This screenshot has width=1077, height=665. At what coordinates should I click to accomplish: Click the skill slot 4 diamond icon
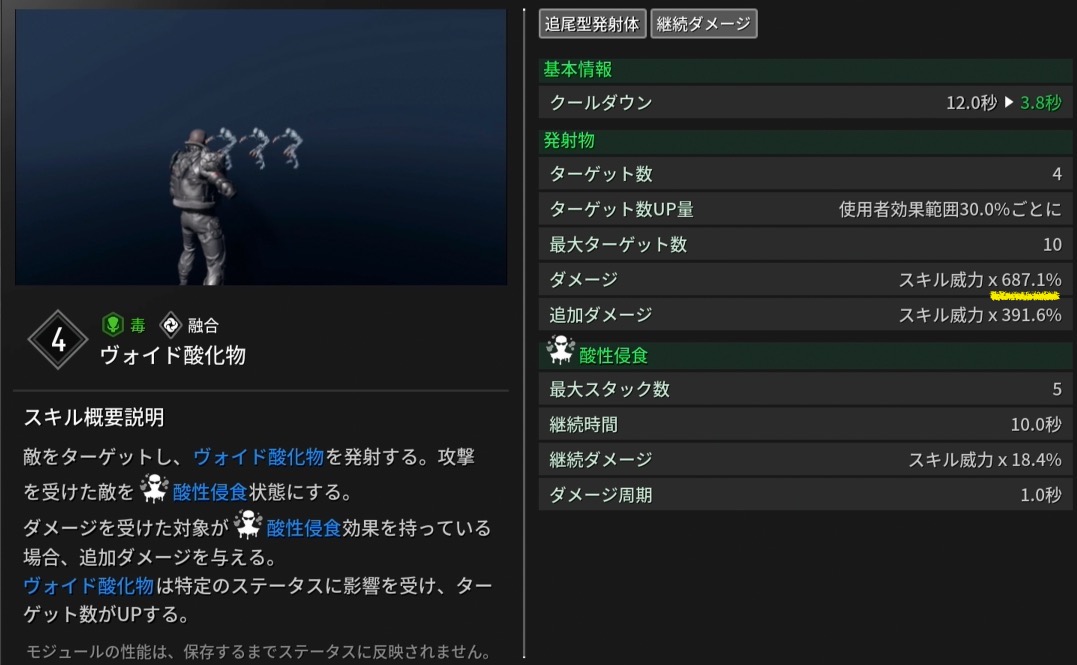click(58, 339)
